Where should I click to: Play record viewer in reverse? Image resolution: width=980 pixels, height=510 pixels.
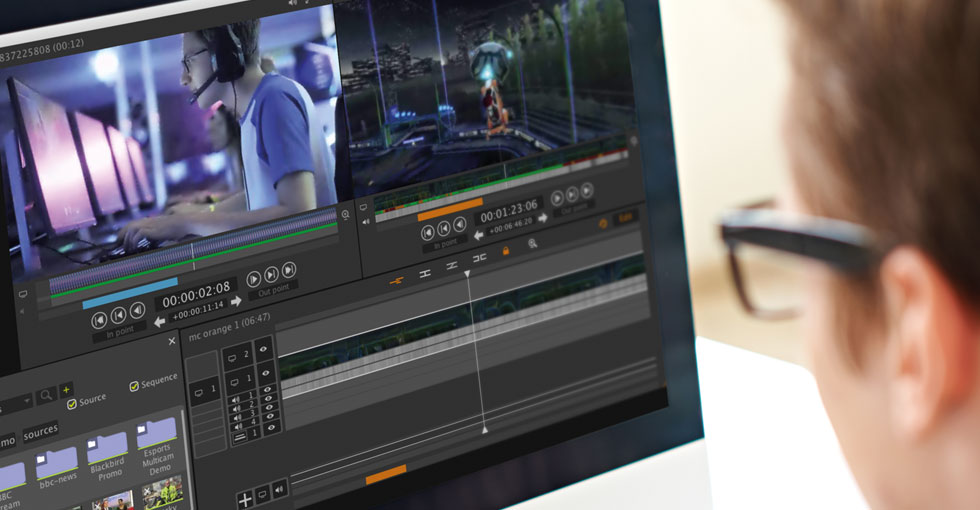tap(459, 224)
